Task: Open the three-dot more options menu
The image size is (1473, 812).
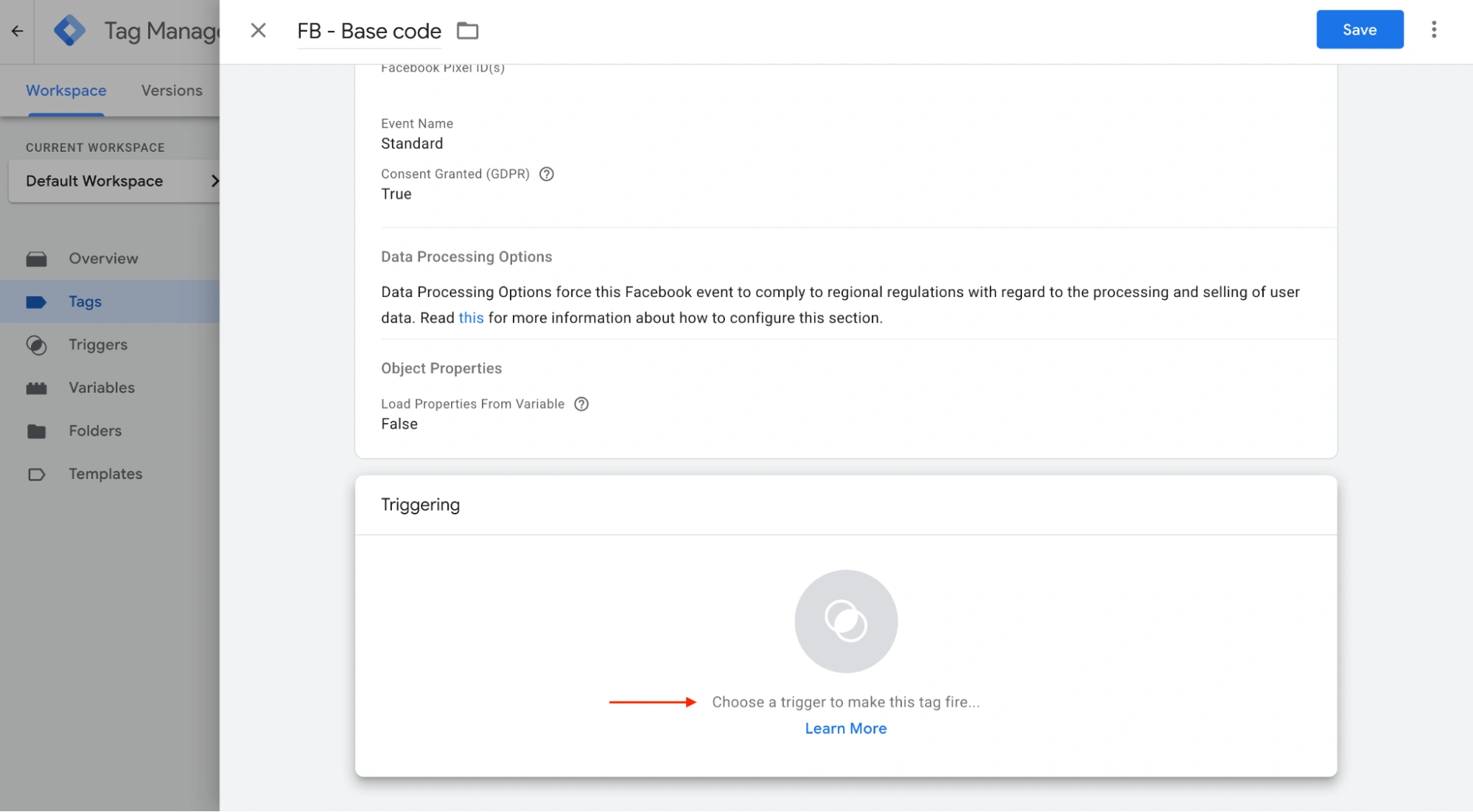Action: click(x=1433, y=29)
